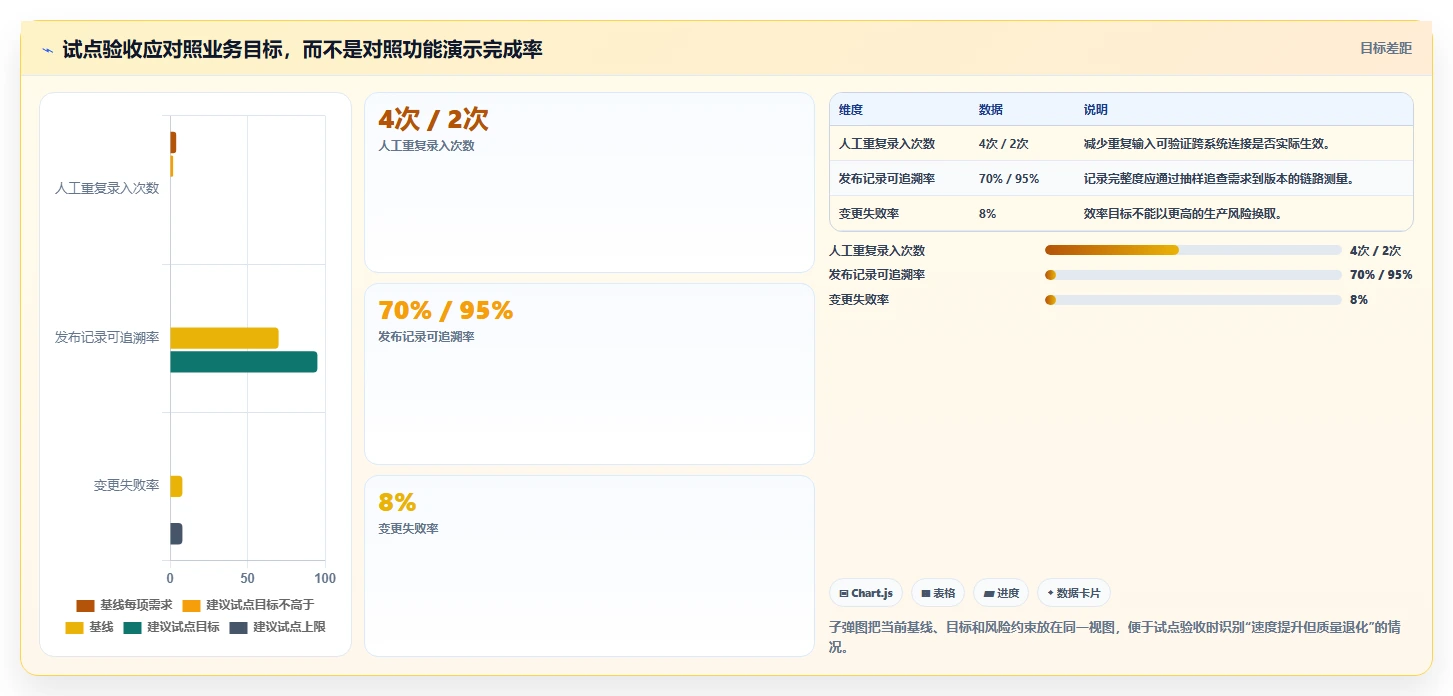The height and width of the screenshot is (696, 1453).
Task: Open the 8% 变更失败率 data card
Action: coord(590,566)
